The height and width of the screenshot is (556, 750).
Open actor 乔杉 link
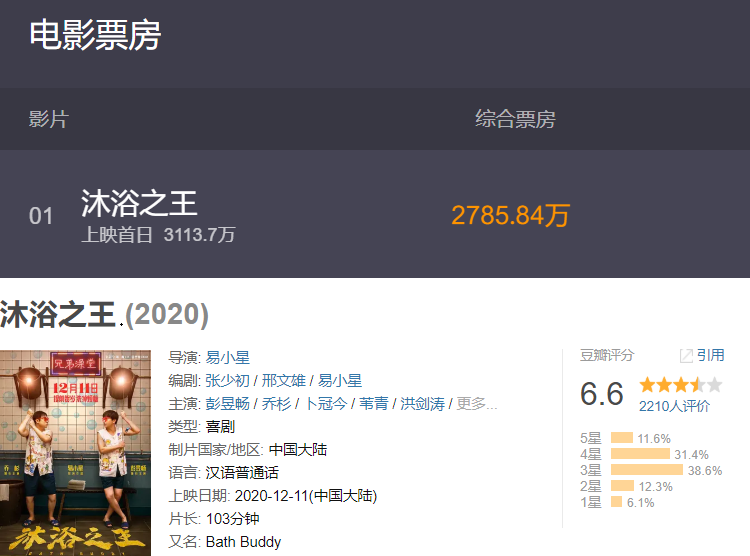[276, 403]
